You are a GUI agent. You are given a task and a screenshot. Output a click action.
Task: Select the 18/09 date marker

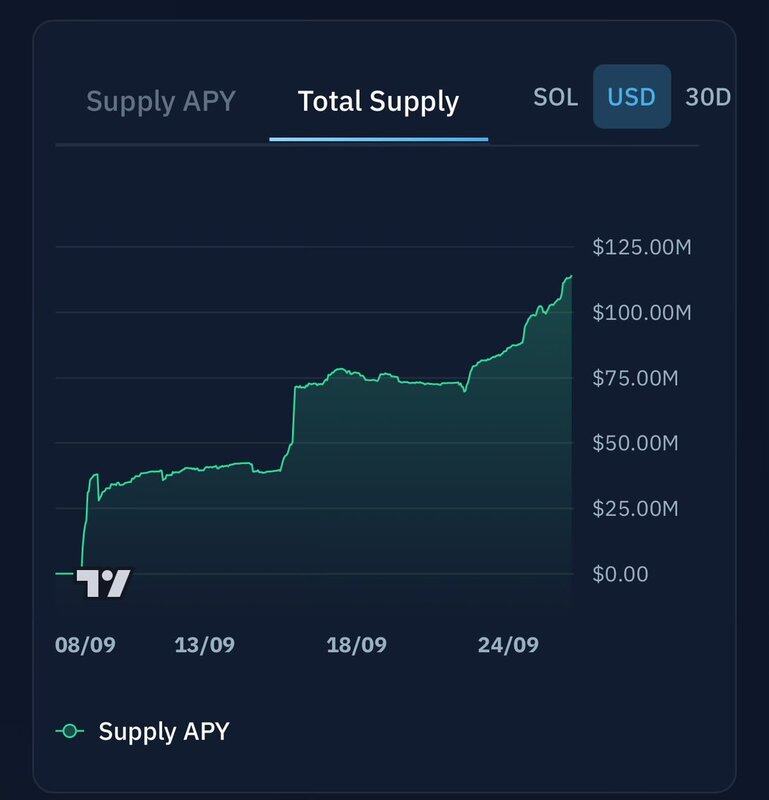(357, 645)
